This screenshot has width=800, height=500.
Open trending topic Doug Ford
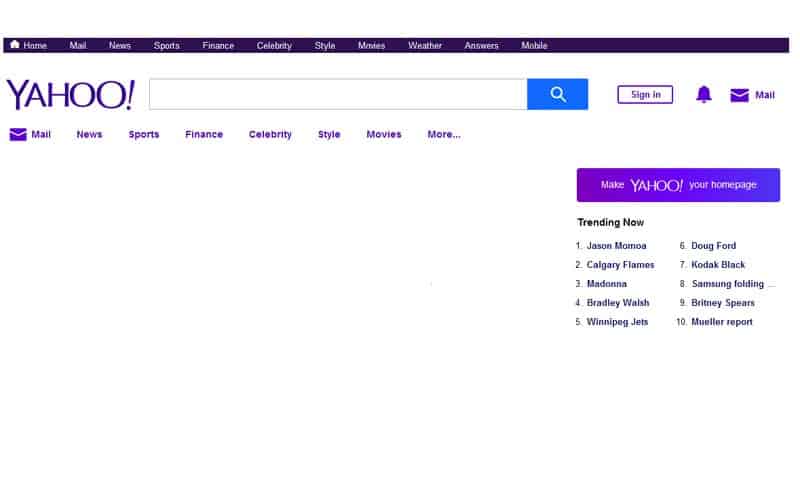click(x=713, y=245)
